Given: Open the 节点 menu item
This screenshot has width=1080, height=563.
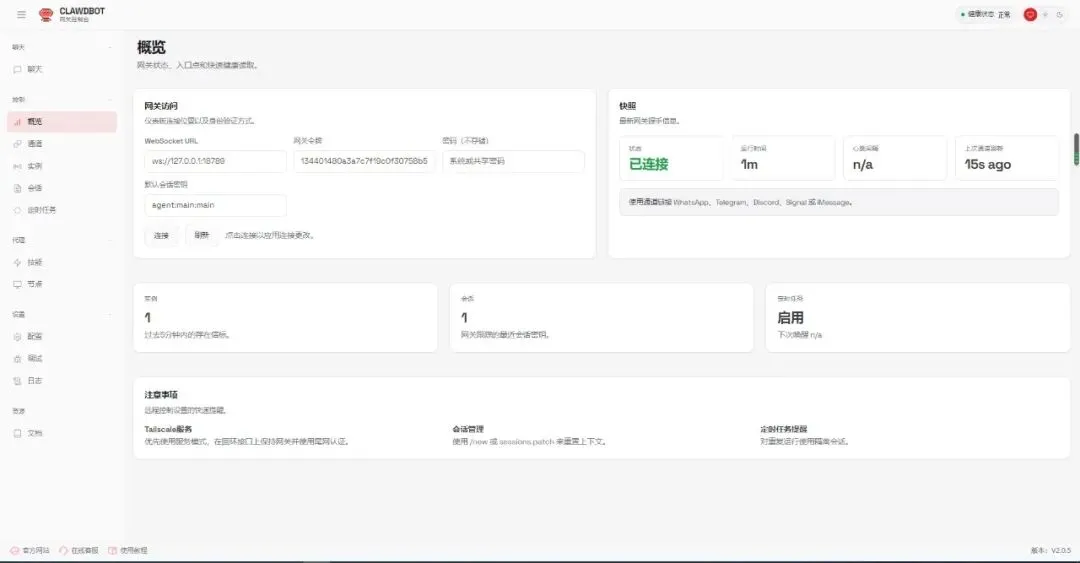Looking at the screenshot, I should pyautogui.click(x=62, y=284).
